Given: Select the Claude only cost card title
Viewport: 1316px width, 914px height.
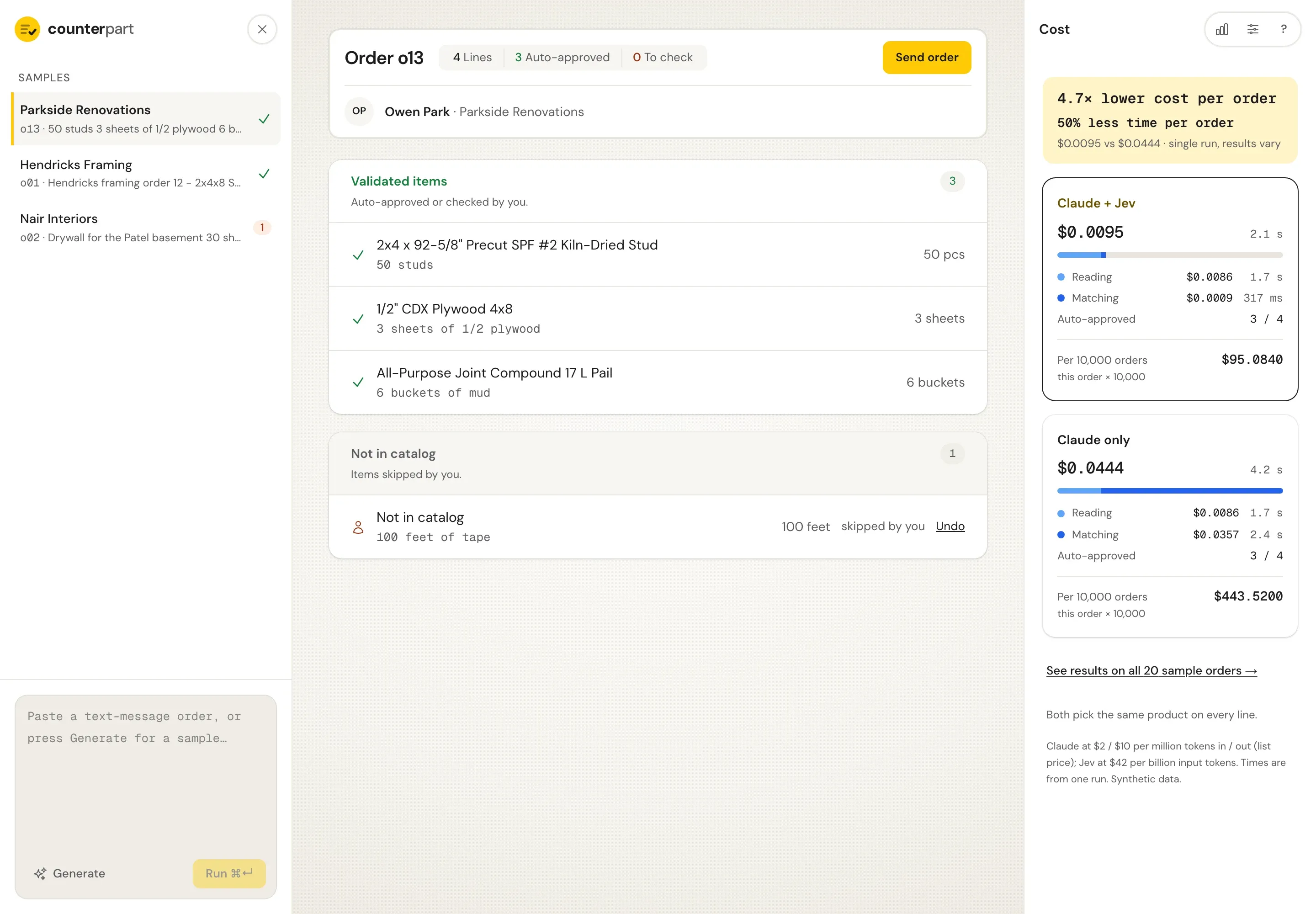Looking at the screenshot, I should [1093, 440].
